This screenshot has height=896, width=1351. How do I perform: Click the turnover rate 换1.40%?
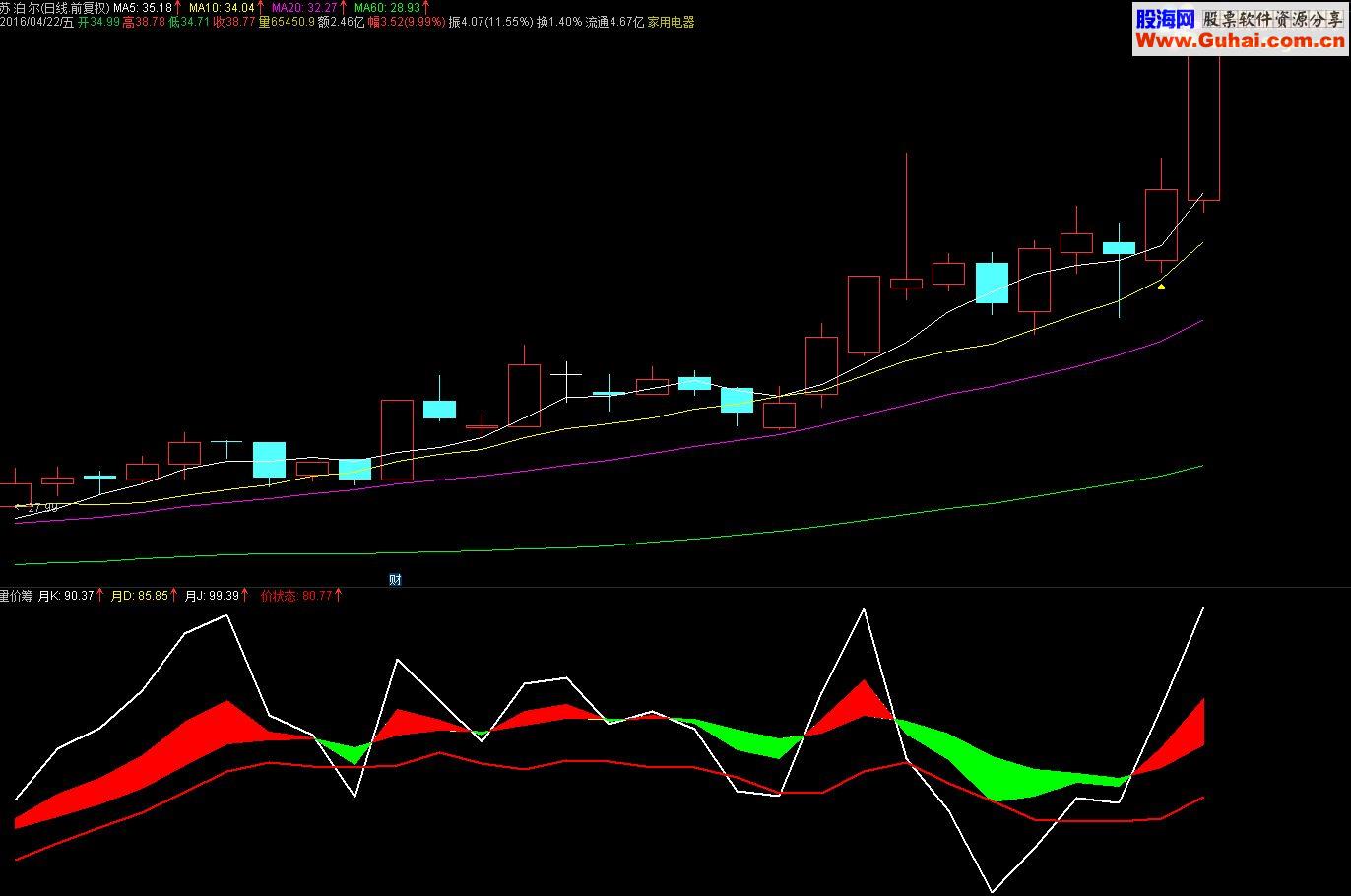558,22
